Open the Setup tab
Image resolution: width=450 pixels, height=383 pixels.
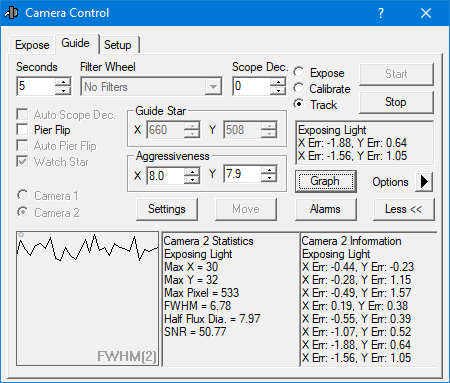pyautogui.click(x=118, y=45)
